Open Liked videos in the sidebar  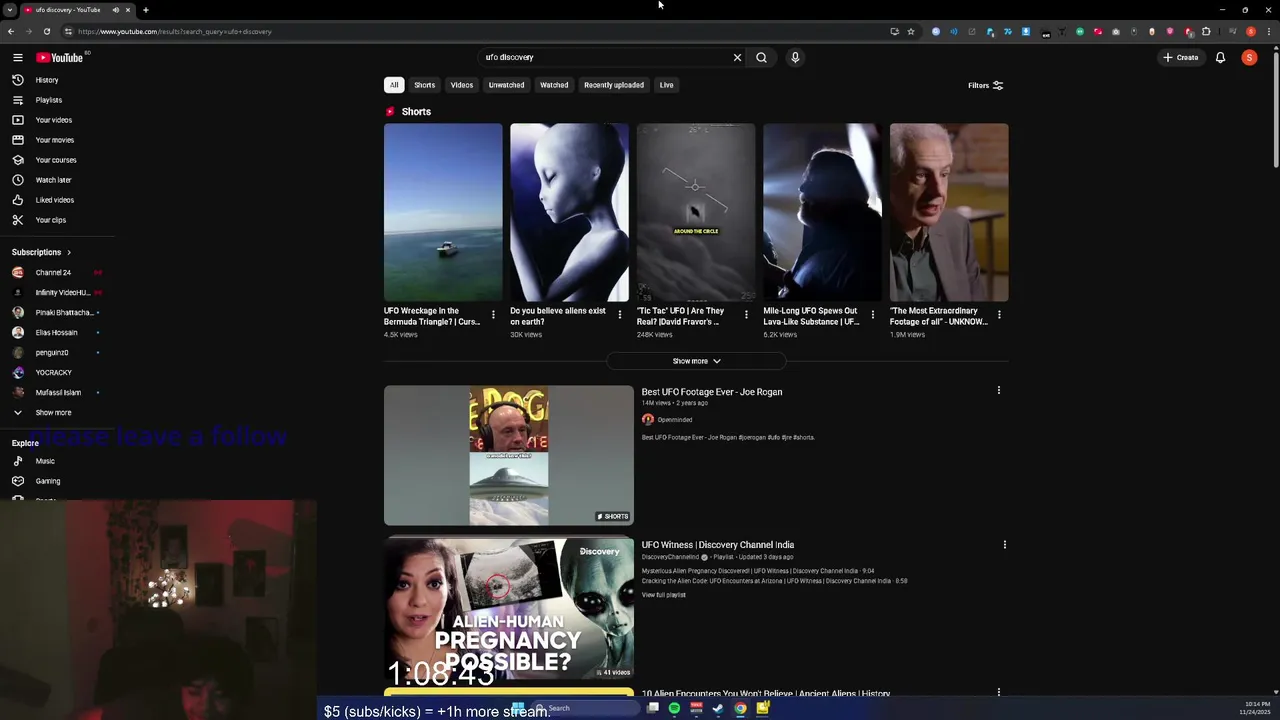(x=57, y=200)
